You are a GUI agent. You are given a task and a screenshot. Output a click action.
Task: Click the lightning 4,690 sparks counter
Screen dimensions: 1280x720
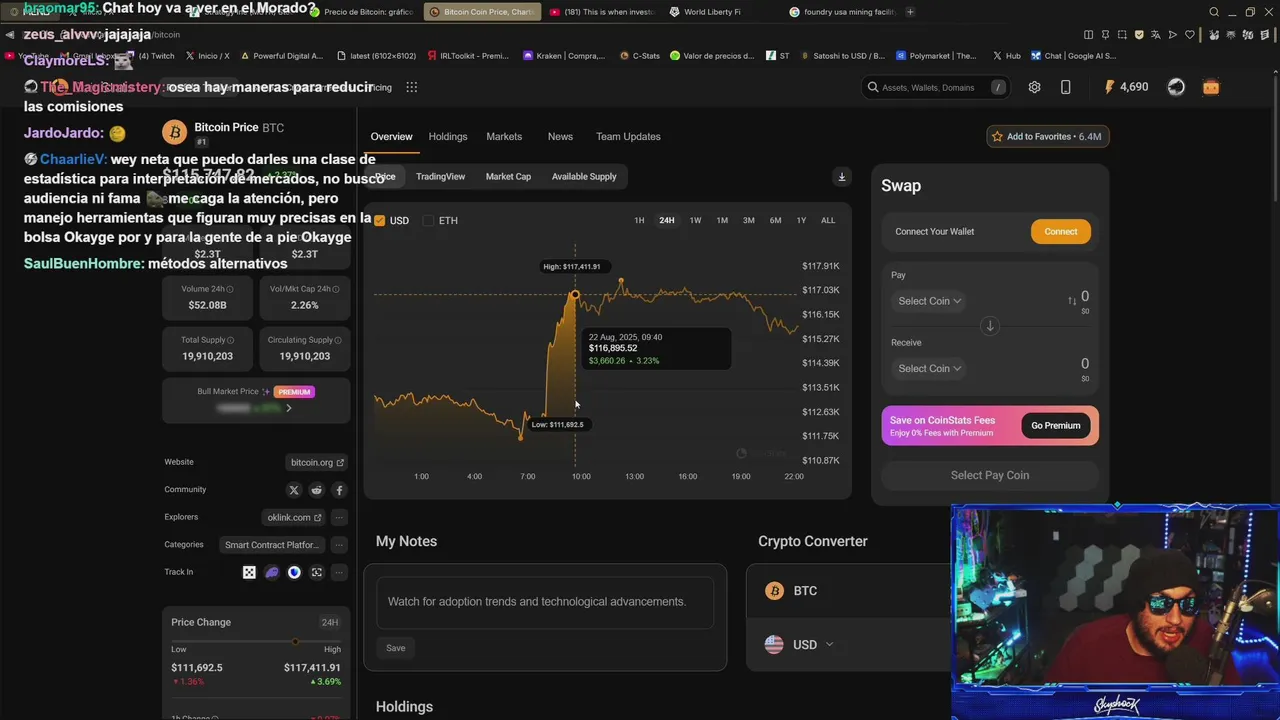coord(1126,87)
